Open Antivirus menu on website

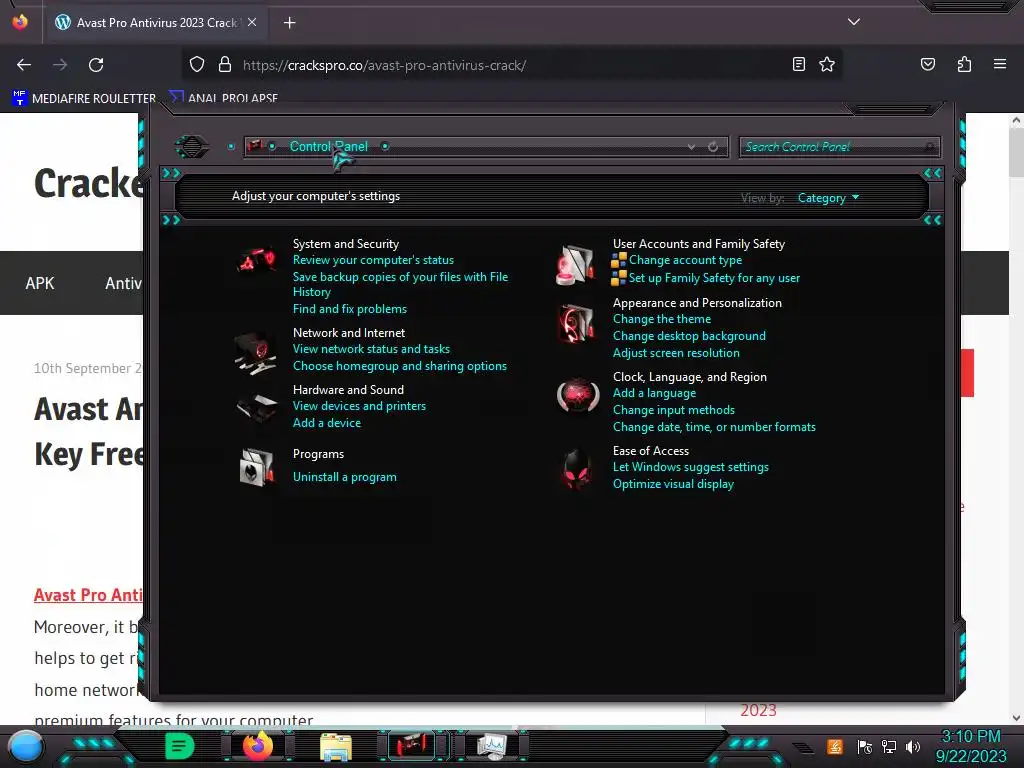click(123, 283)
